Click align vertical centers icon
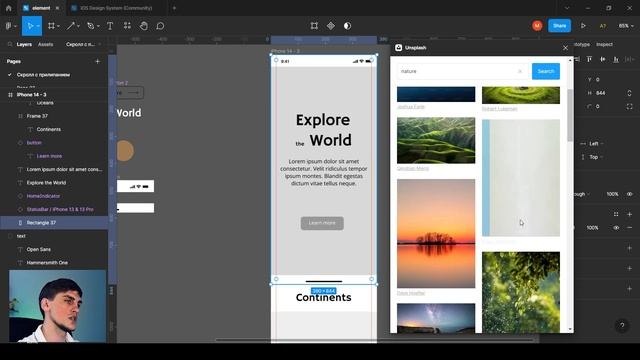The image size is (640, 360). point(602,59)
